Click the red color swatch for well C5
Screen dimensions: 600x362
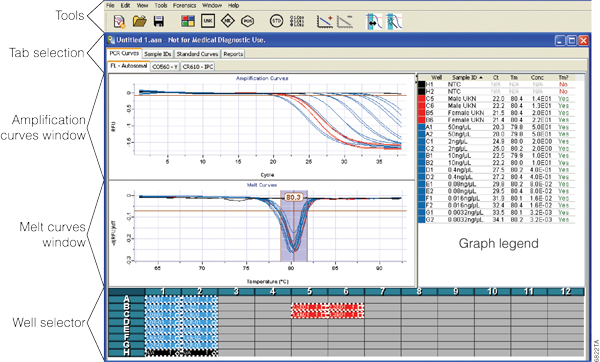[421, 98]
